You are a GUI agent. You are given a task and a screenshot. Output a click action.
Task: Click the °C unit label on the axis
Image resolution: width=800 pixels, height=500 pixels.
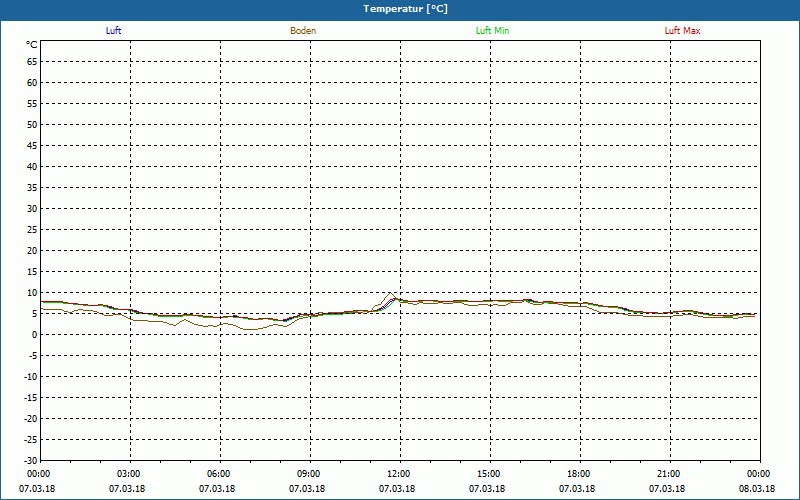click(x=32, y=45)
